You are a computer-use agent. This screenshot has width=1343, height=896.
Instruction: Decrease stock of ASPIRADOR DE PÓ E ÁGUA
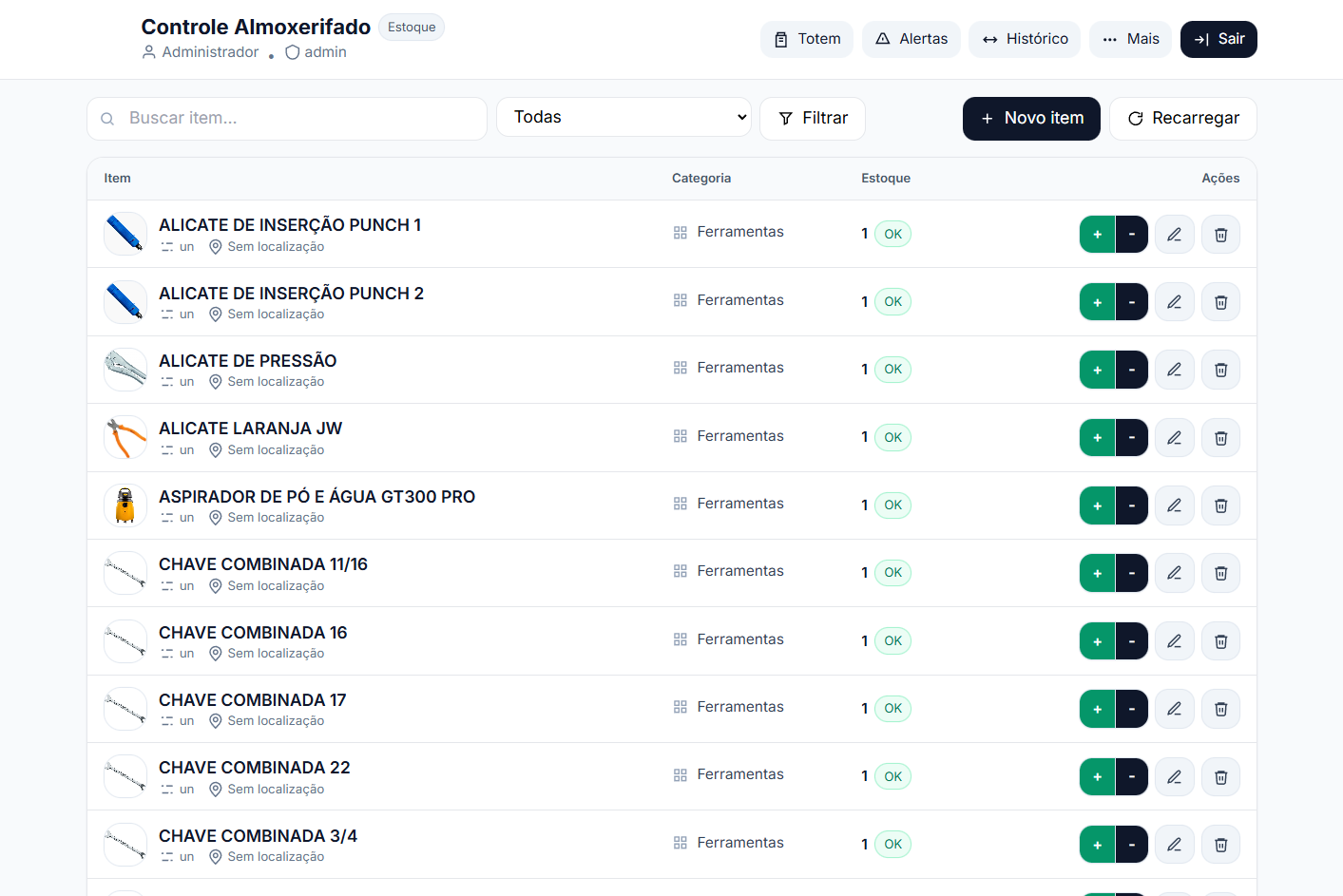point(1131,505)
